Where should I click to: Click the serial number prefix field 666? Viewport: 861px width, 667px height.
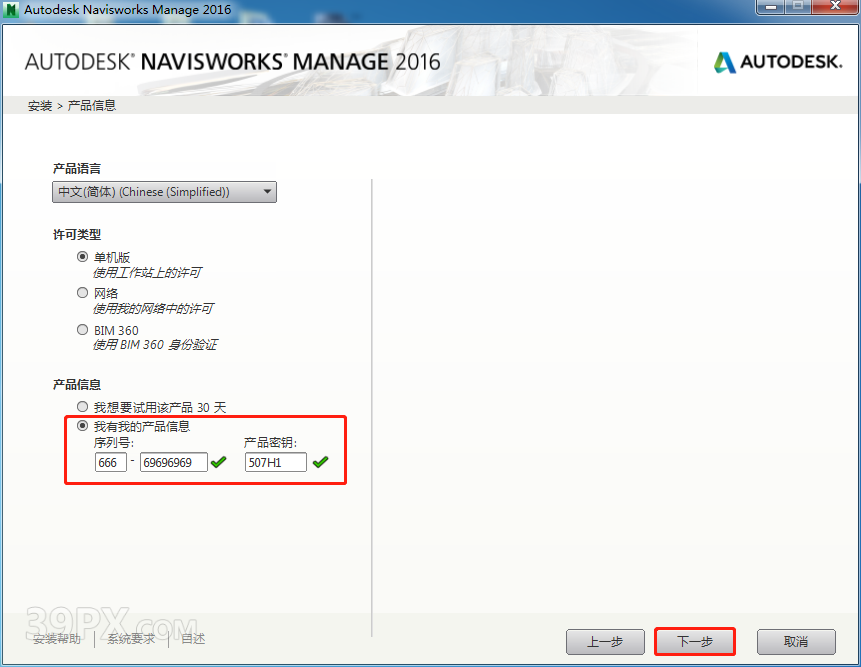[110, 462]
